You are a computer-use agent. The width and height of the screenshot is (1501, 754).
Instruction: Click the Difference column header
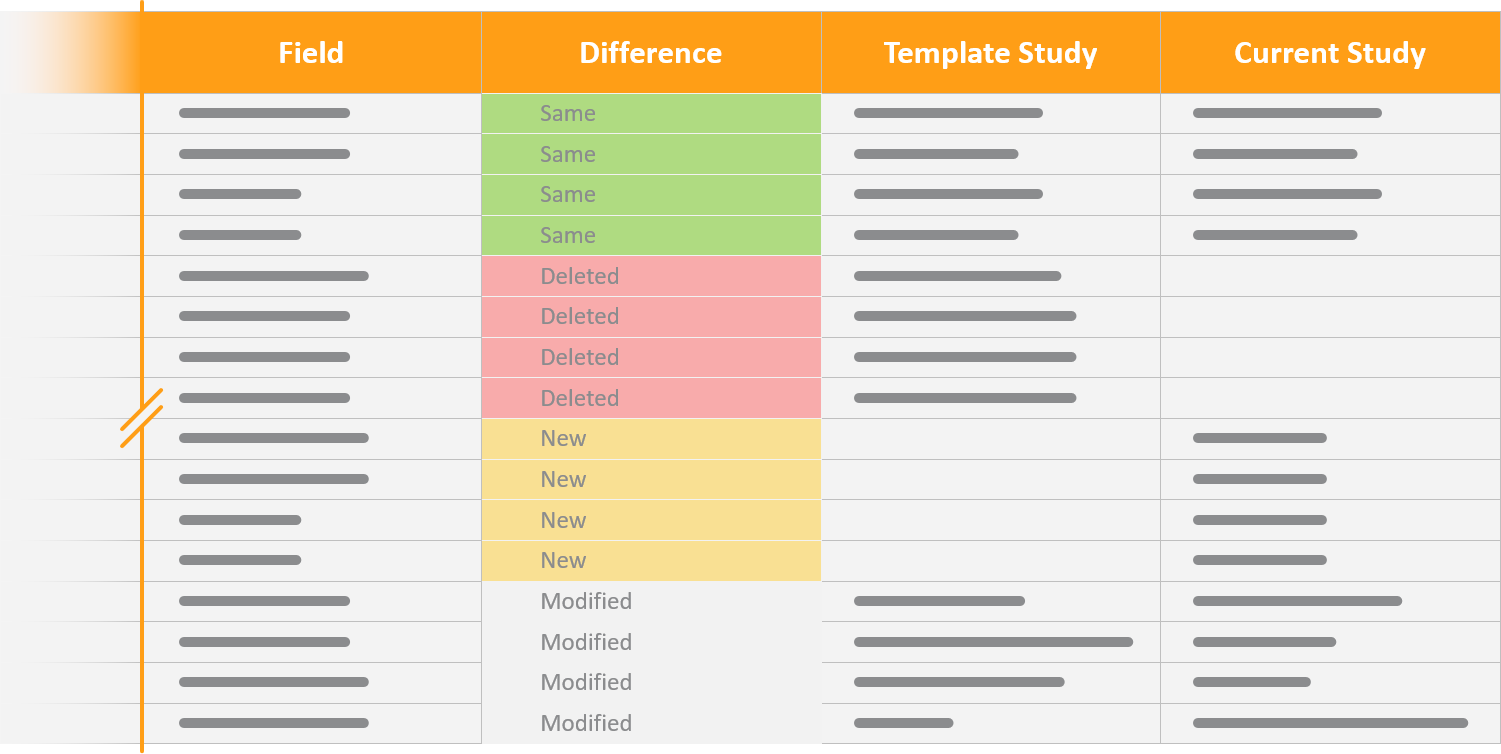point(650,53)
